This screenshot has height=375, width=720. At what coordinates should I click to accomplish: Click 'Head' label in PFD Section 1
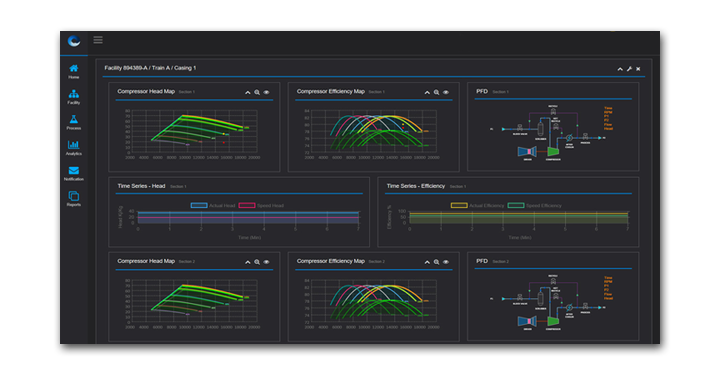608,129
